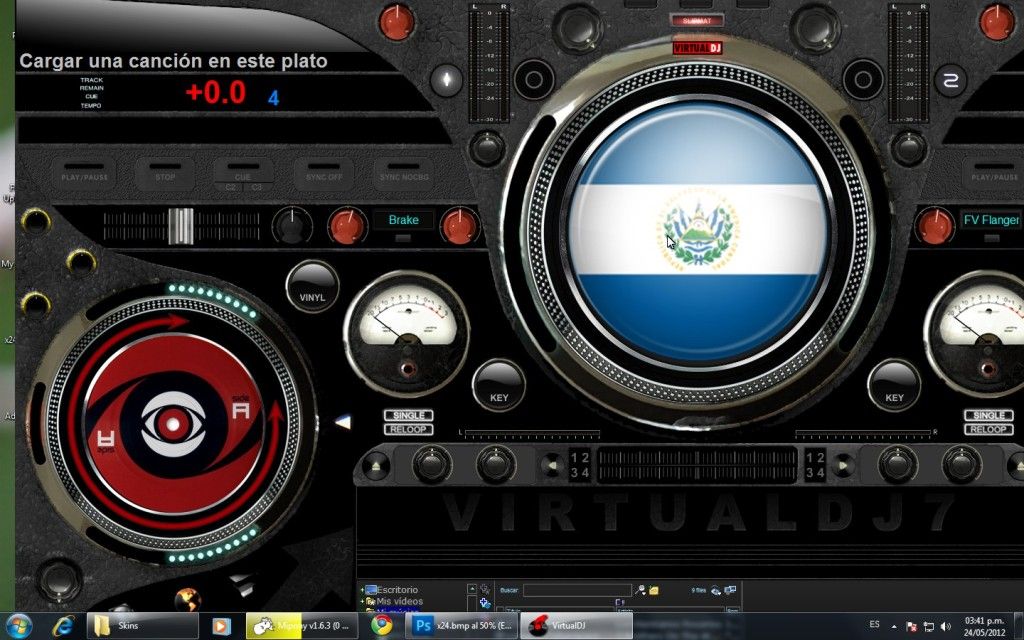
Task: Click the red knob left of FV Flanger
Action: [x=935, y=226]
